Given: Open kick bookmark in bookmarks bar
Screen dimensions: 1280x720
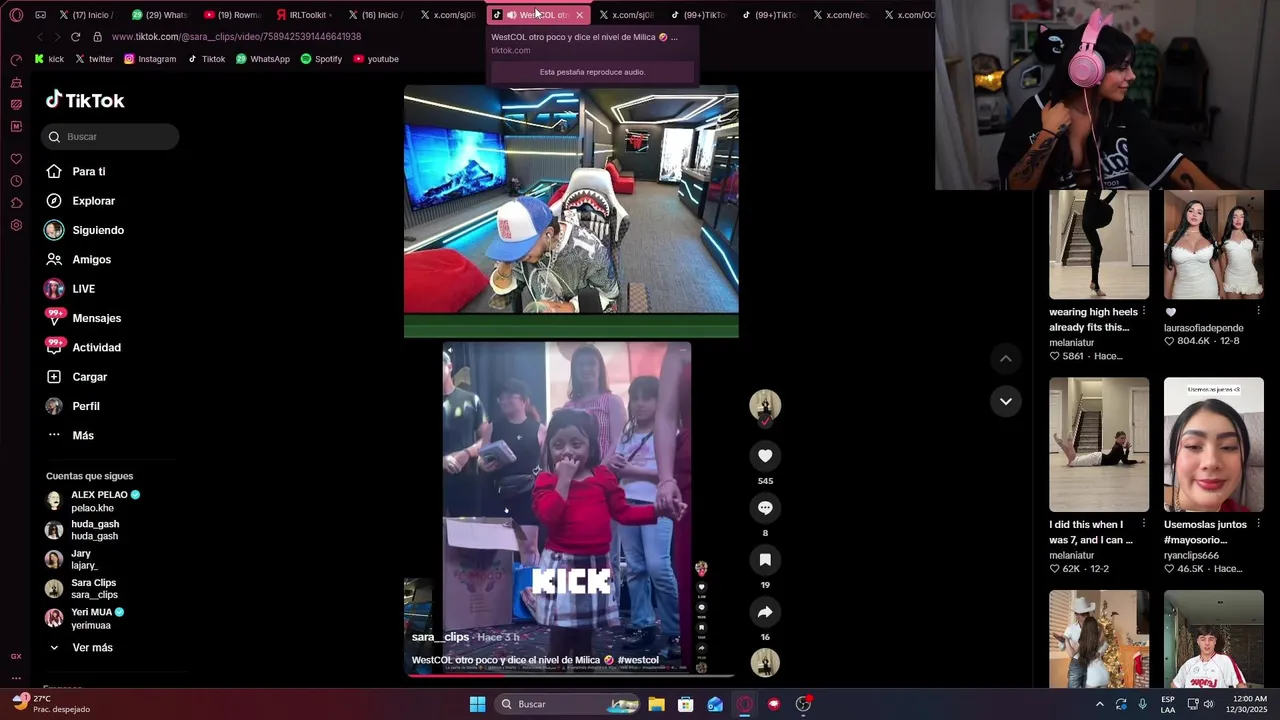Looking at the screenshot, I should pos(49,59).
